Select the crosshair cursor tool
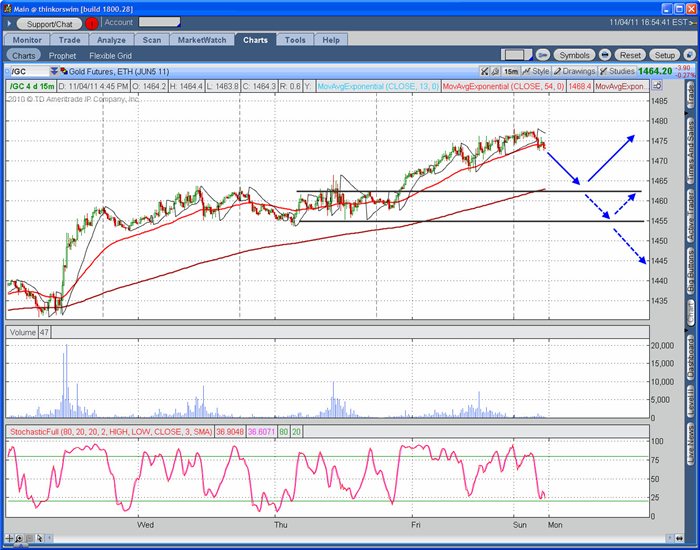This screenshot has height=550, width=700. 9,538
